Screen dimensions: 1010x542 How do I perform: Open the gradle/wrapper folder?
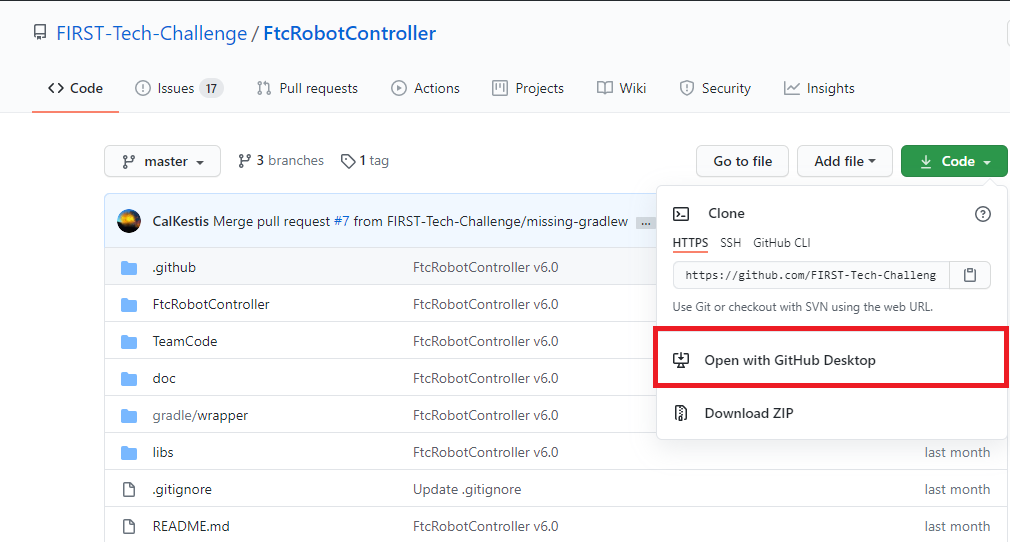pos(200,416)
